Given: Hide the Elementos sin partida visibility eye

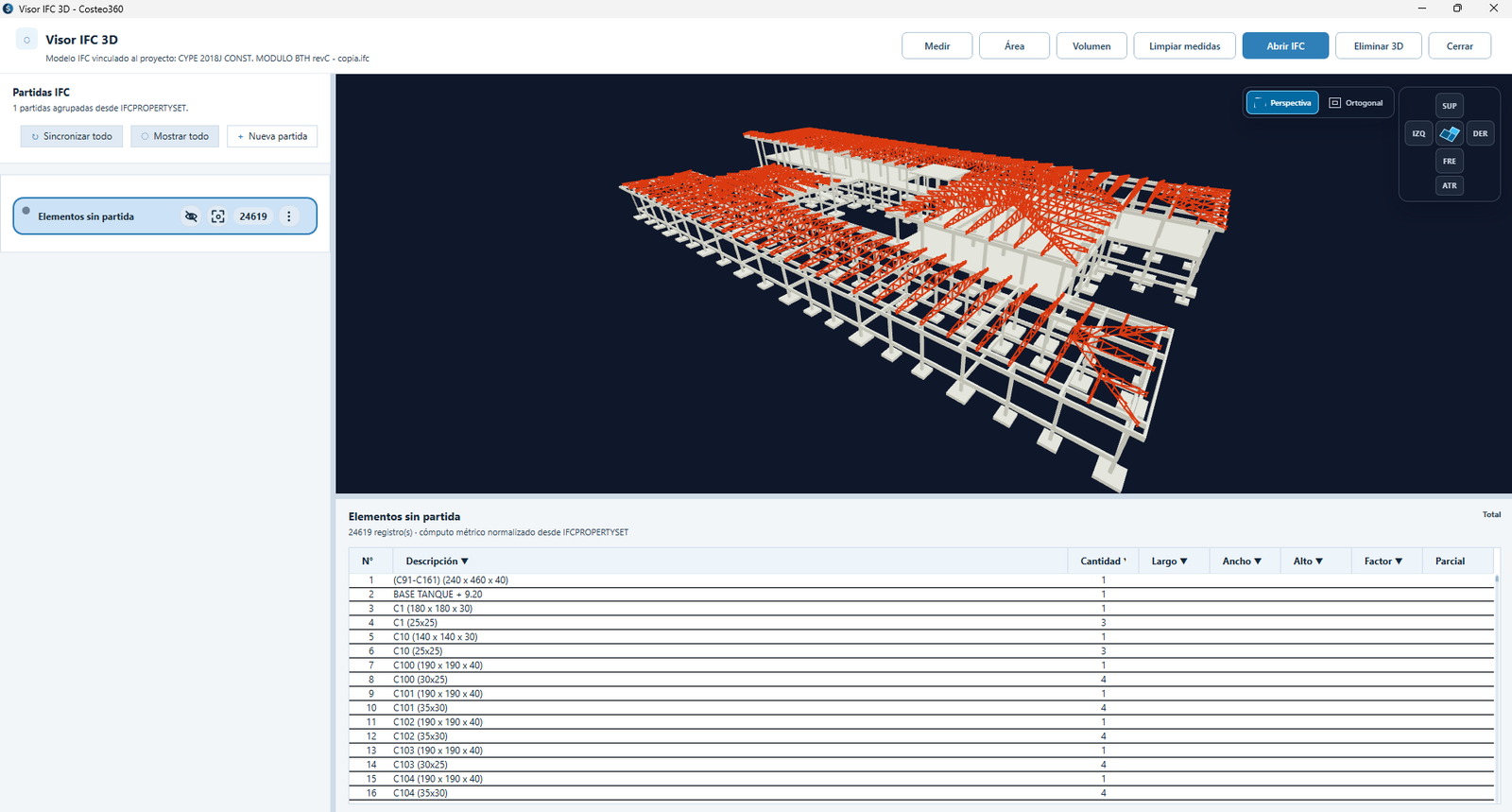Looking at the screenshot, I should (191, 216).
